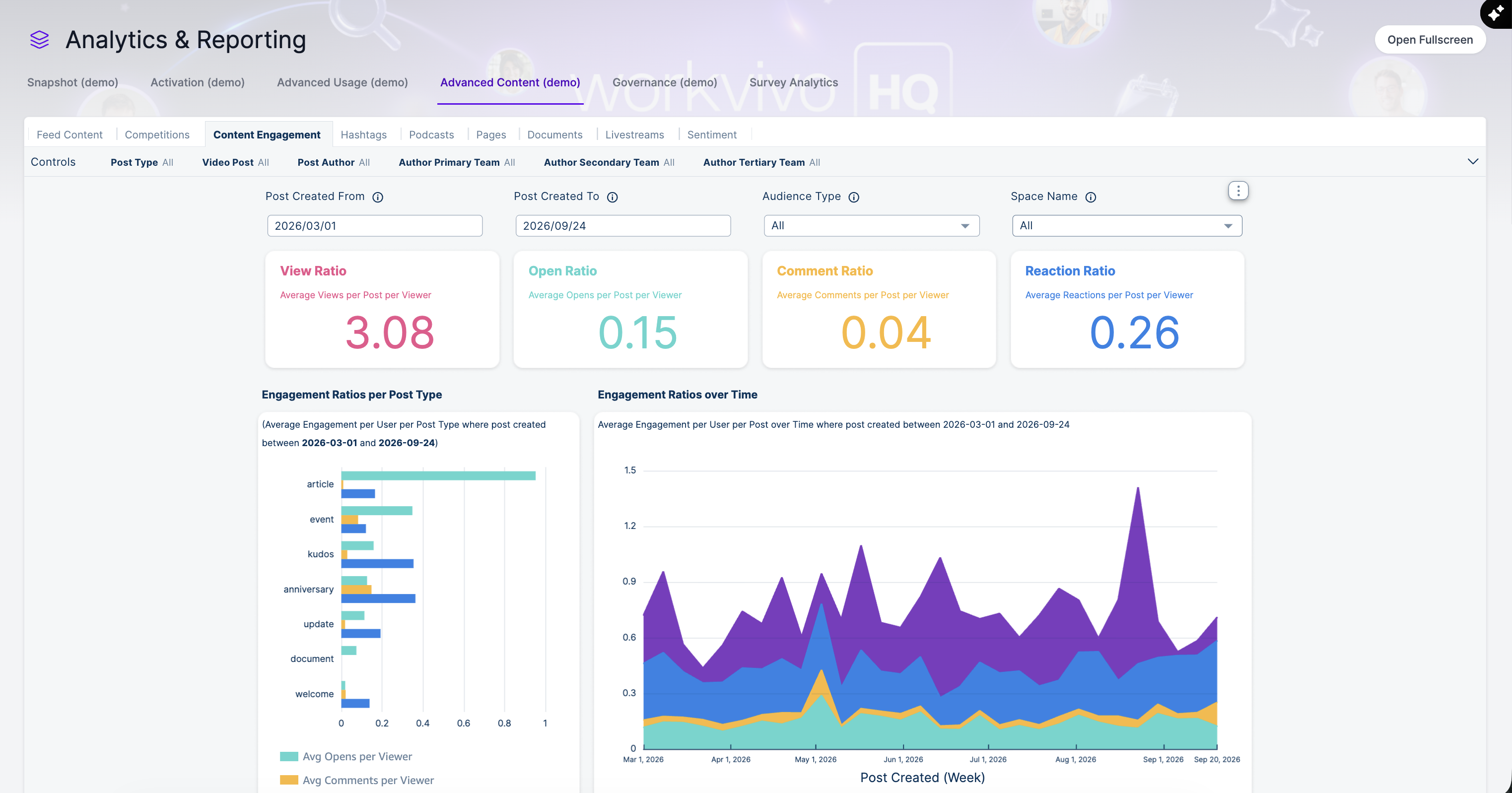Switch to Snapshot (demo) tab
This screenshot has width=1512, height=793.
[73, 83]
